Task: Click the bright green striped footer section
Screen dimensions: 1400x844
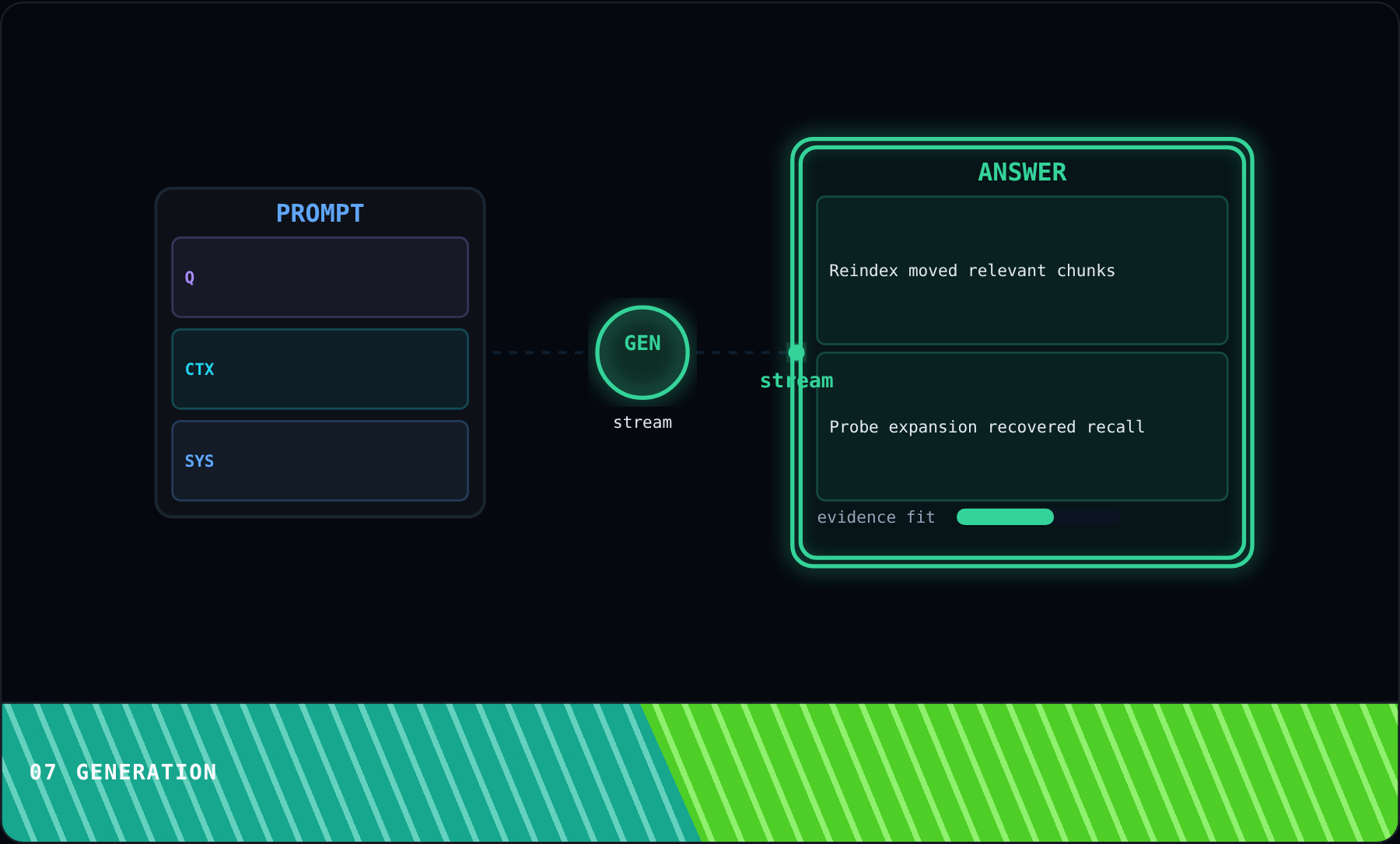Action: pyautogui.click(x=1034, y=772)
